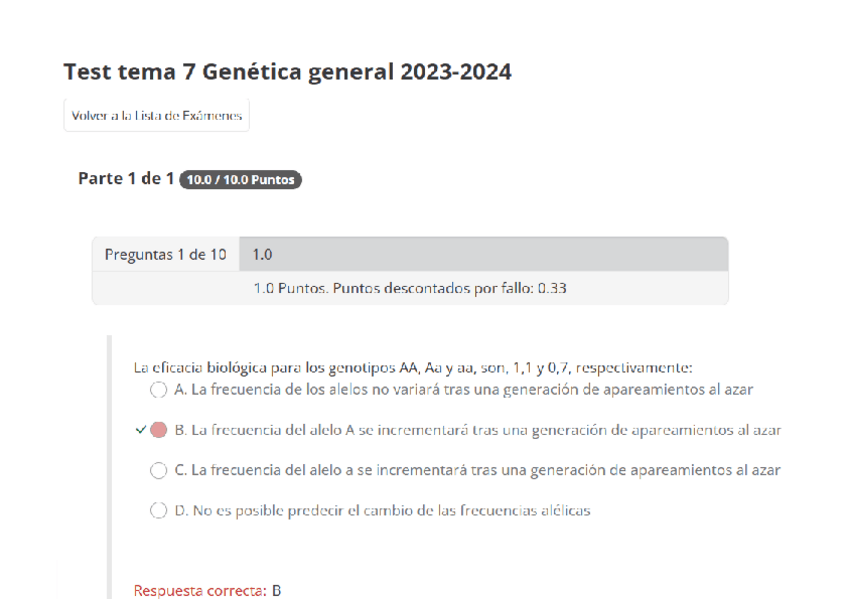The height and width of the screenshot is (599, 848).
Task: Choose radio button for option C
Action: 158,470
